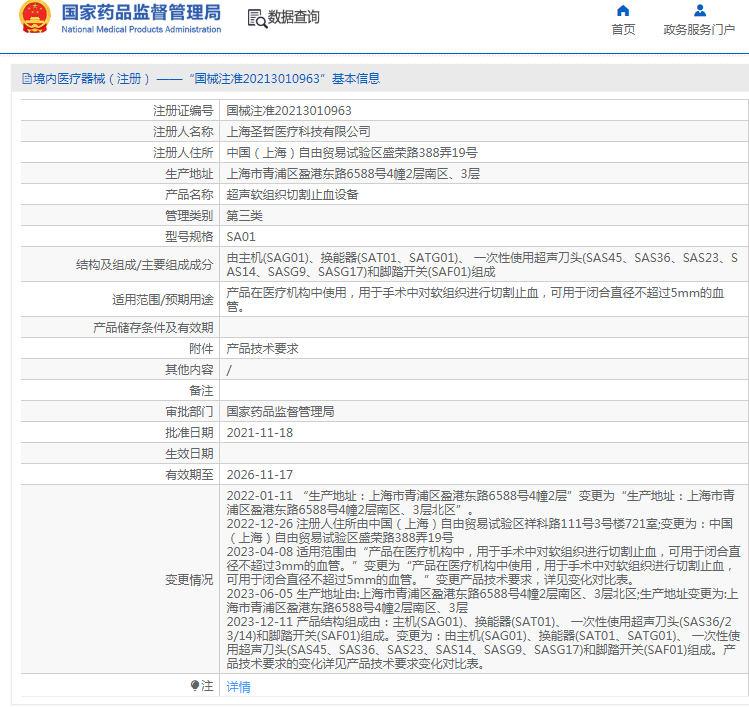Select the 2022-01-11 change entry

[481, 503]
